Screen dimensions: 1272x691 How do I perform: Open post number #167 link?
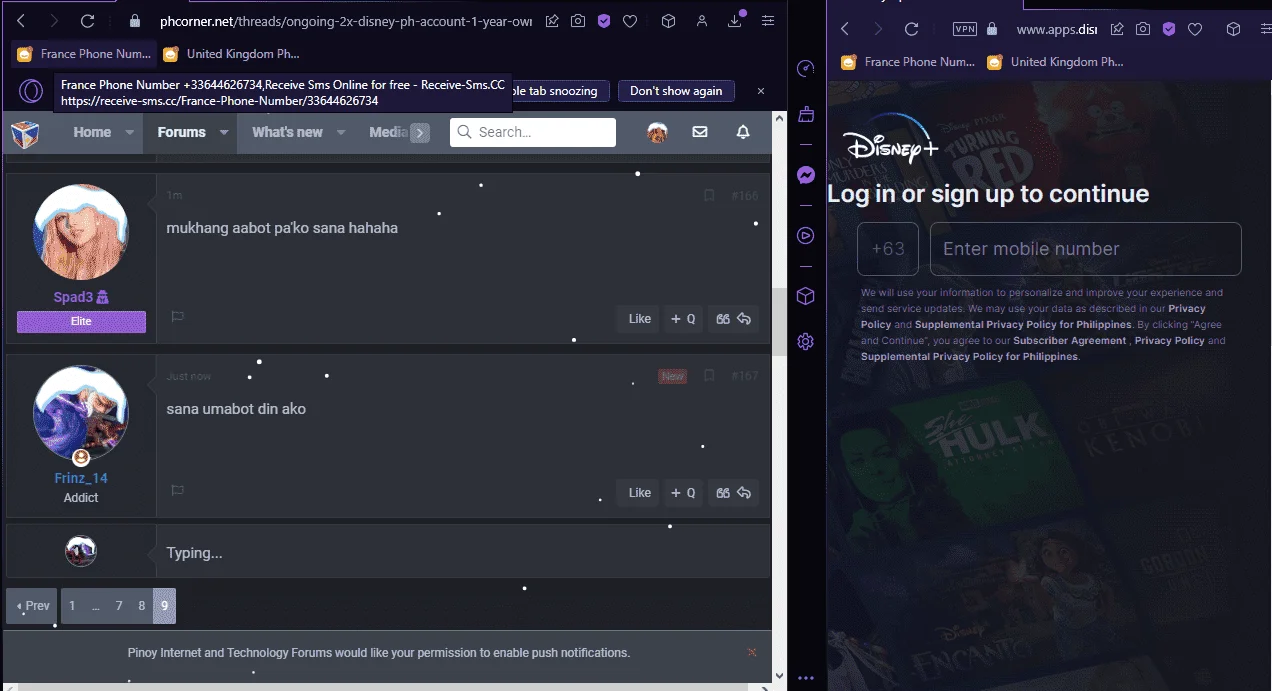tap(744, 376)
